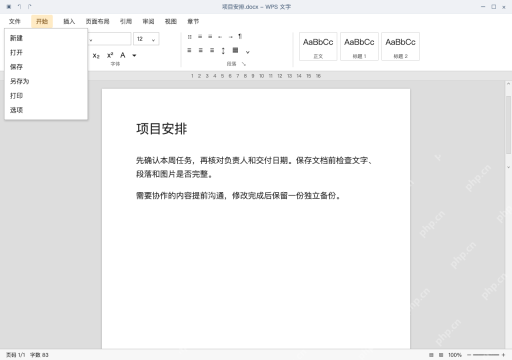The height and width of the screenshot is (360, 512).
Task: Switch to the 视图 ribbon tab
Action: 171,21
